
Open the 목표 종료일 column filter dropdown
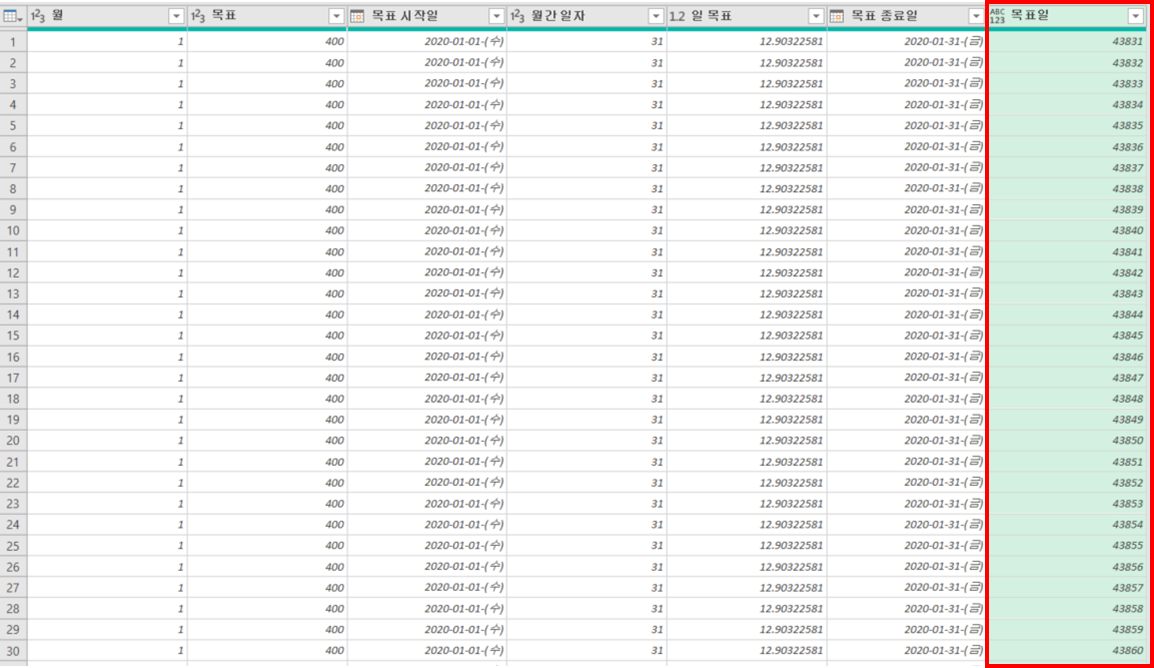coord(976,16)
